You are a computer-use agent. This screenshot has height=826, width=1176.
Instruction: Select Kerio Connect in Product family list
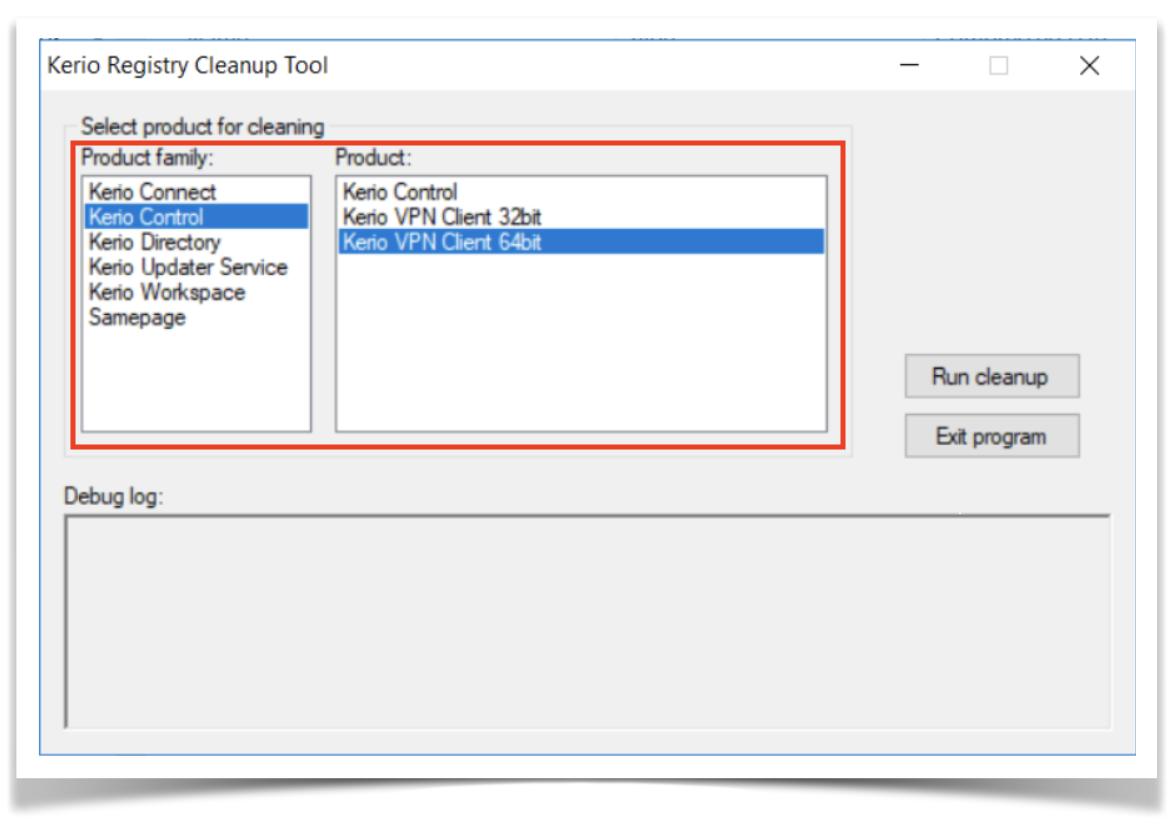click(196, 191)
